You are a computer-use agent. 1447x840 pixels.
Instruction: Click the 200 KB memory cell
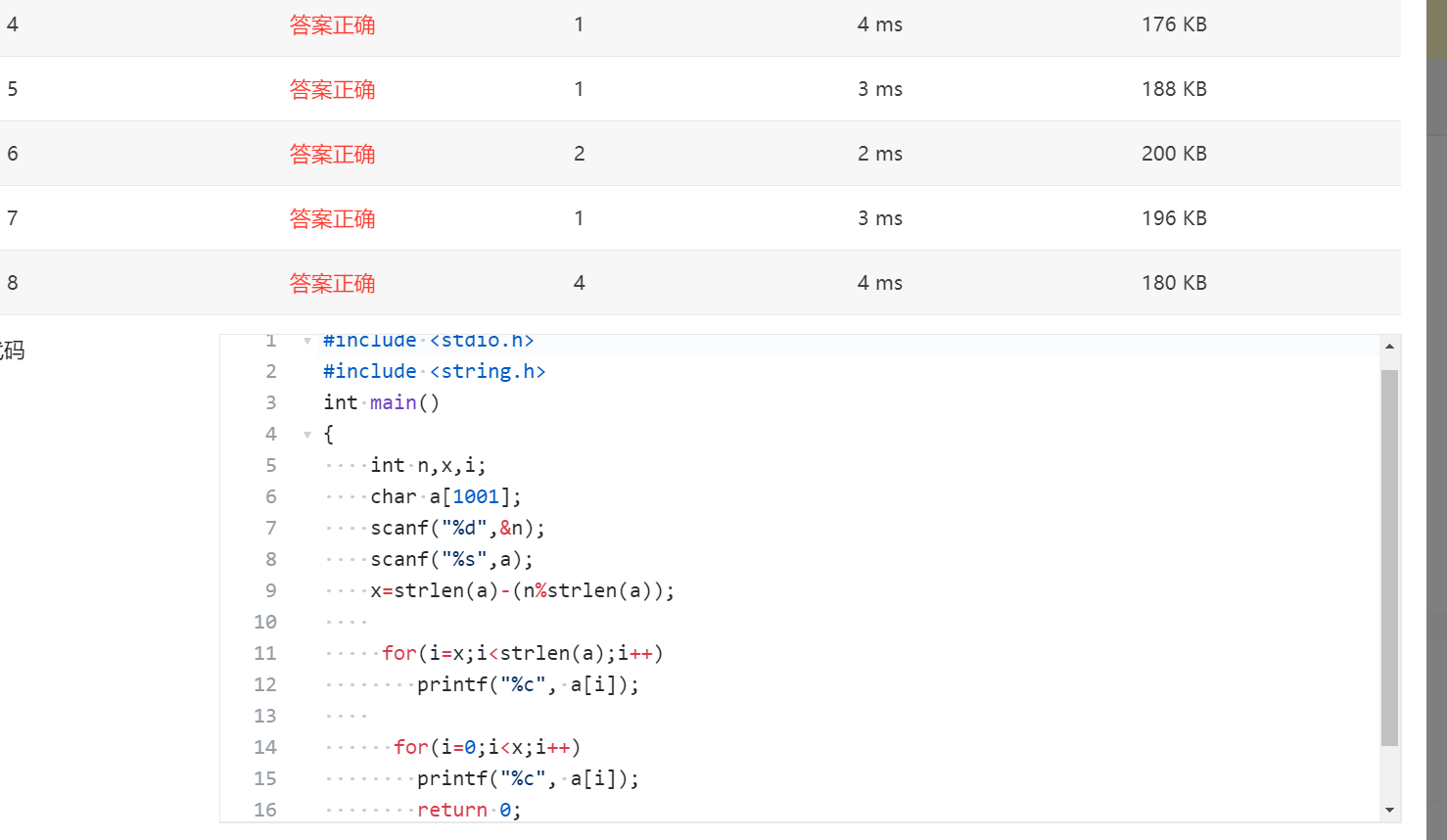tap(1174, 154)
